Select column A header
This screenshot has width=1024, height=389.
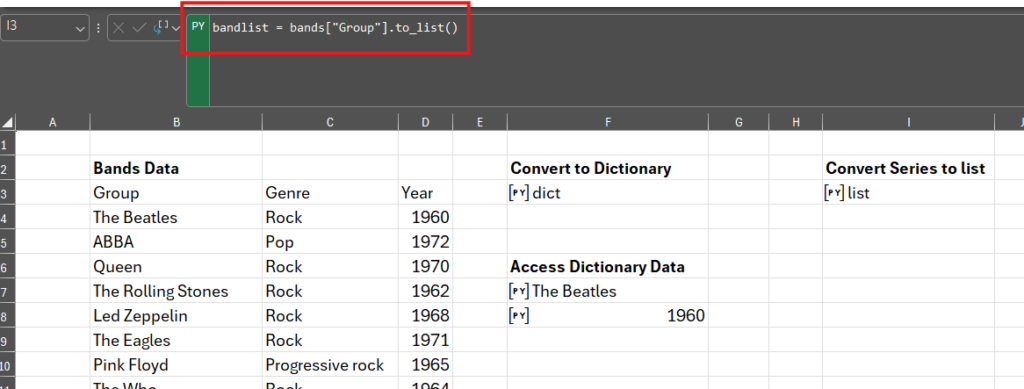(x=52, y=122)
